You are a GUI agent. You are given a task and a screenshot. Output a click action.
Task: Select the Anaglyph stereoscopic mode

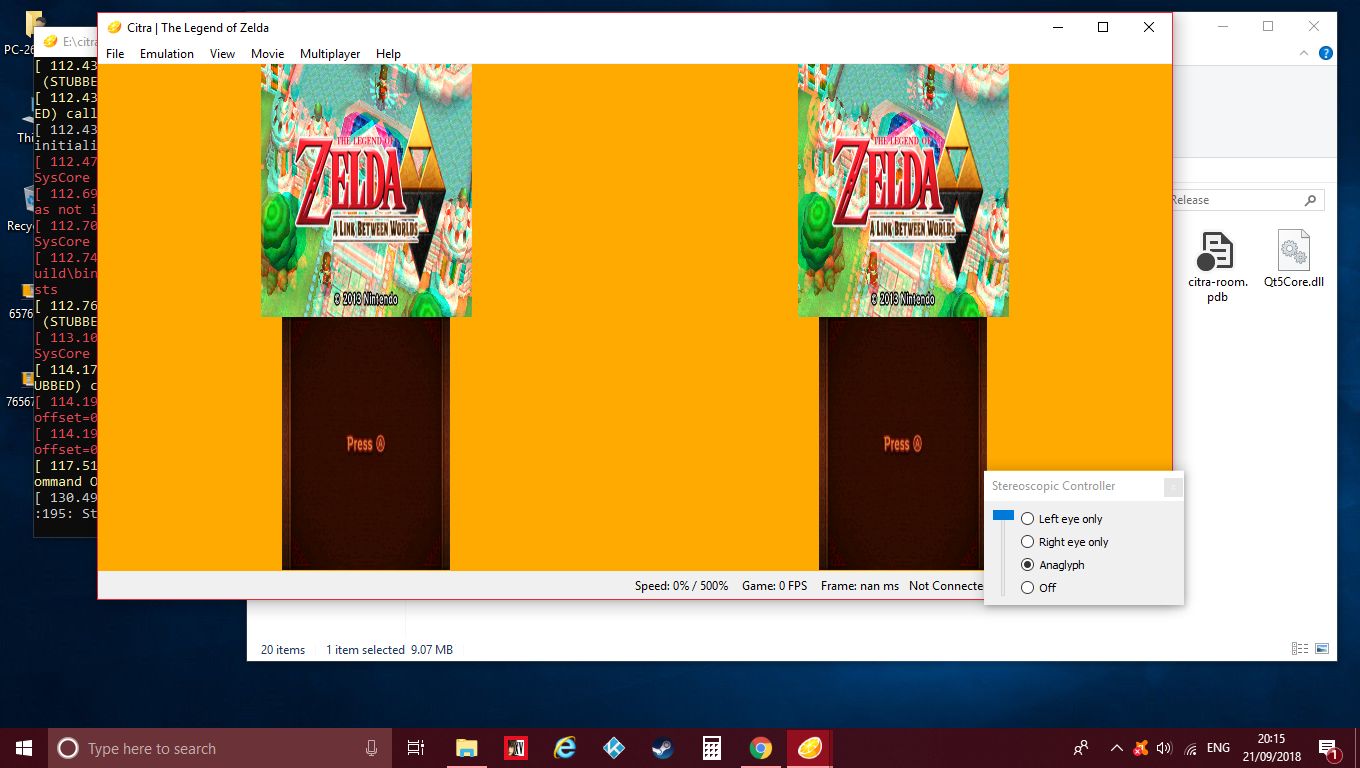tap(1052, 565)
